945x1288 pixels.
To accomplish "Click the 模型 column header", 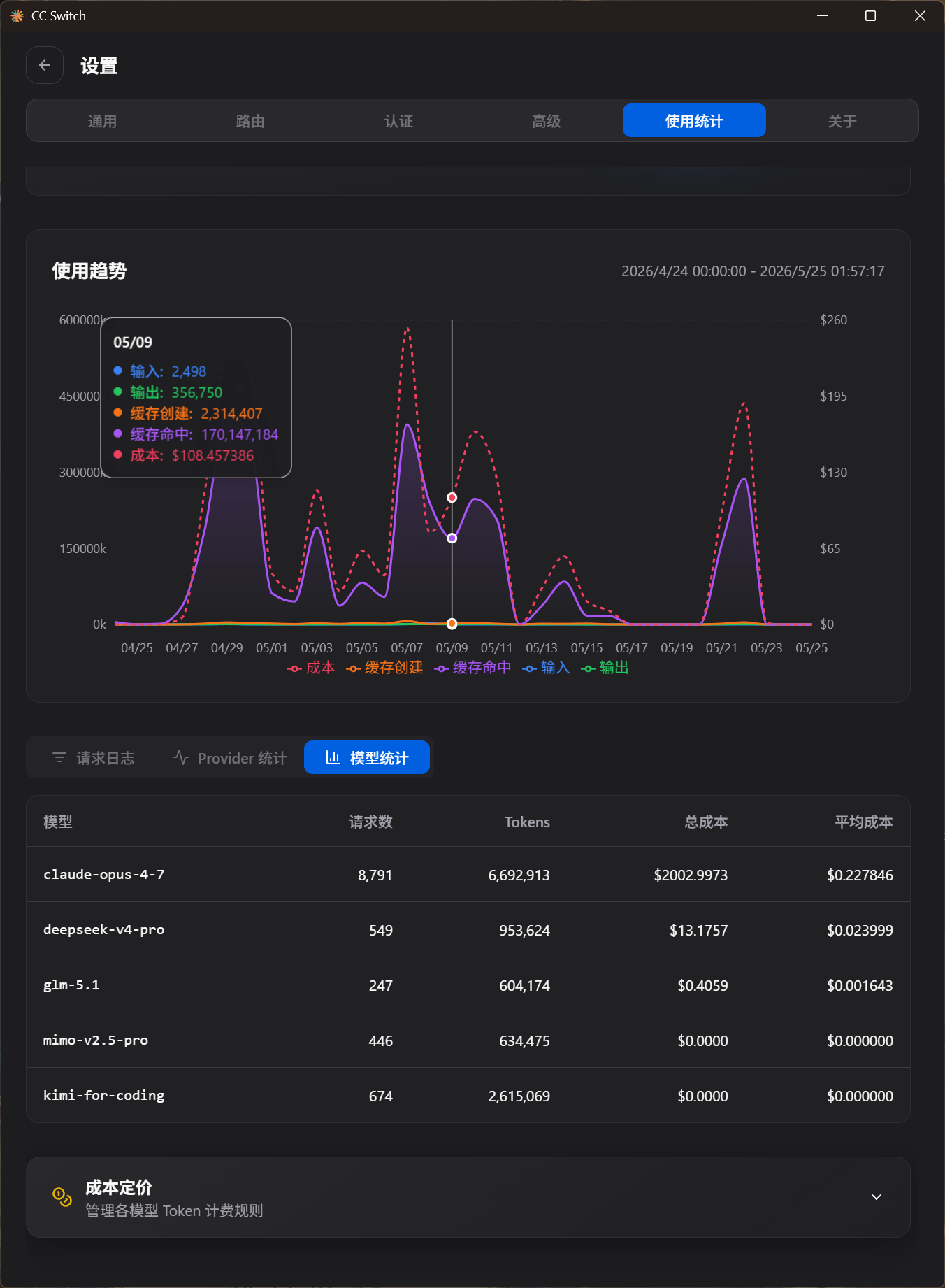I will (x=58, y=822).
